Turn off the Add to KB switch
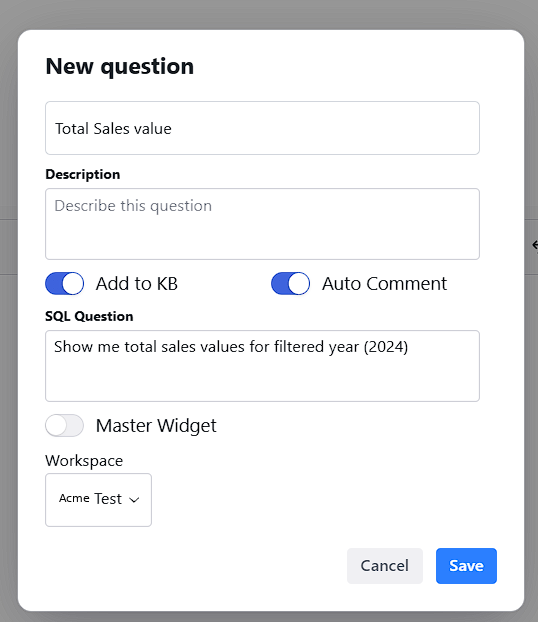The width and height of the screenshot is (538, 622). [x=65, y=284]
